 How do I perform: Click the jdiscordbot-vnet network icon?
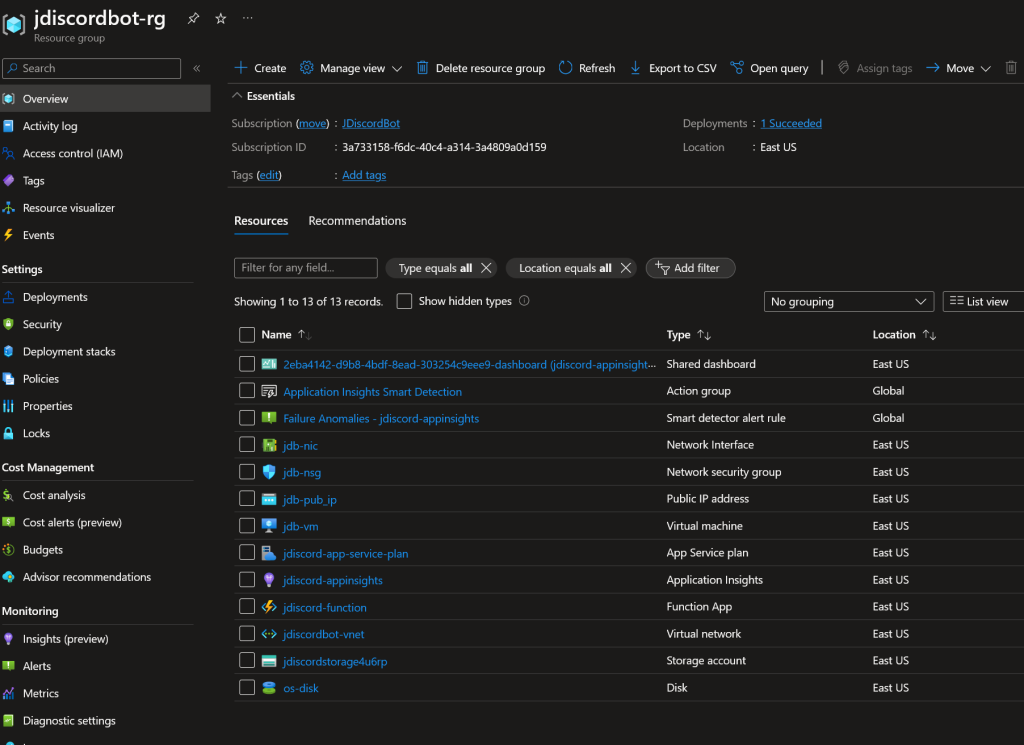[269, 634]
